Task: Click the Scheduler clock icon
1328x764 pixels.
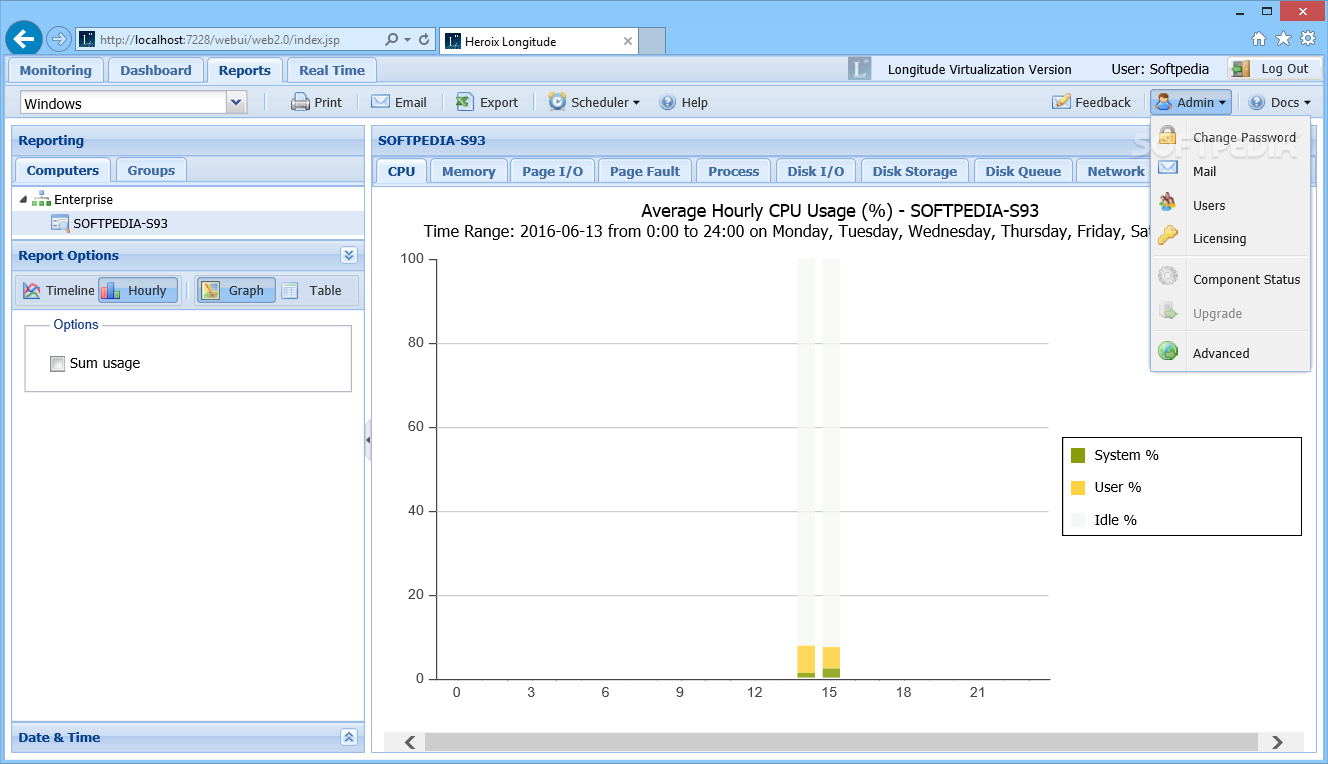Action: pos(557,101)
